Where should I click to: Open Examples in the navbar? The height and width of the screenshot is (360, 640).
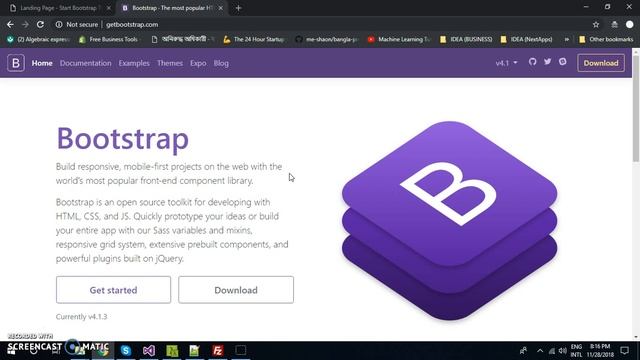pyautogui.click(x=134, y=63)
